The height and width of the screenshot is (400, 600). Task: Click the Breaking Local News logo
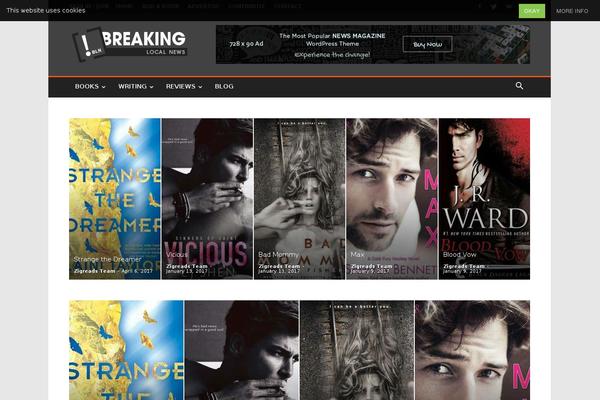pos(129,44)
